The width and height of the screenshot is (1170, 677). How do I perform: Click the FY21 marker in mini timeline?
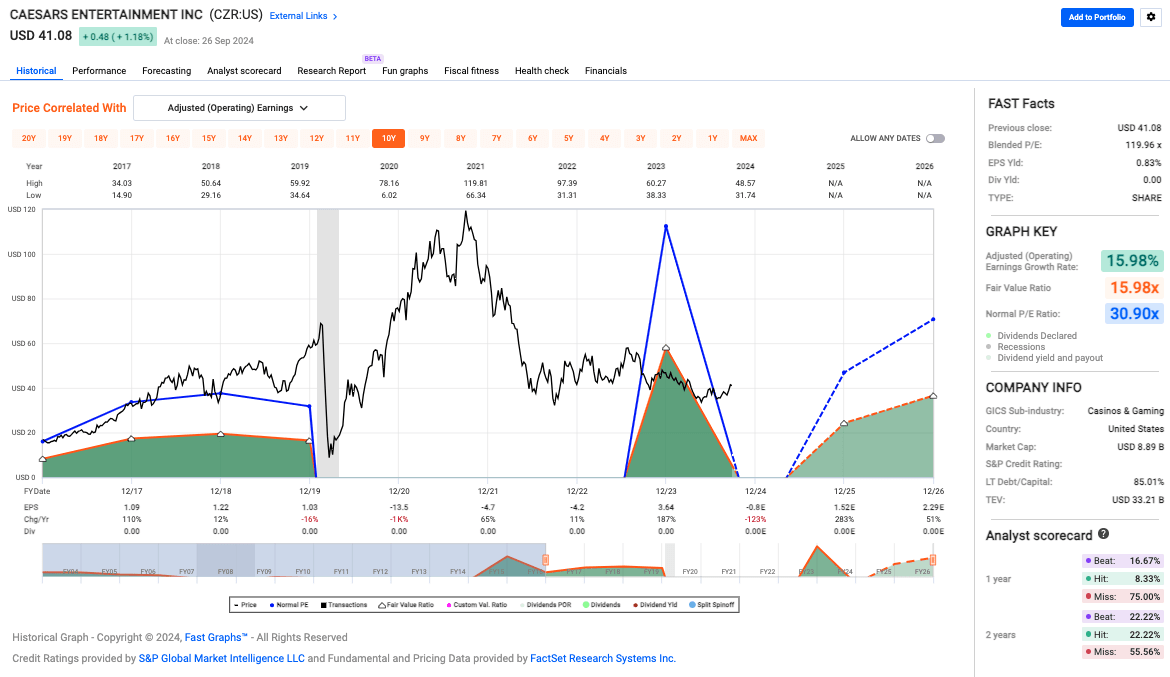pyautogui.click(x=729, y=572)
